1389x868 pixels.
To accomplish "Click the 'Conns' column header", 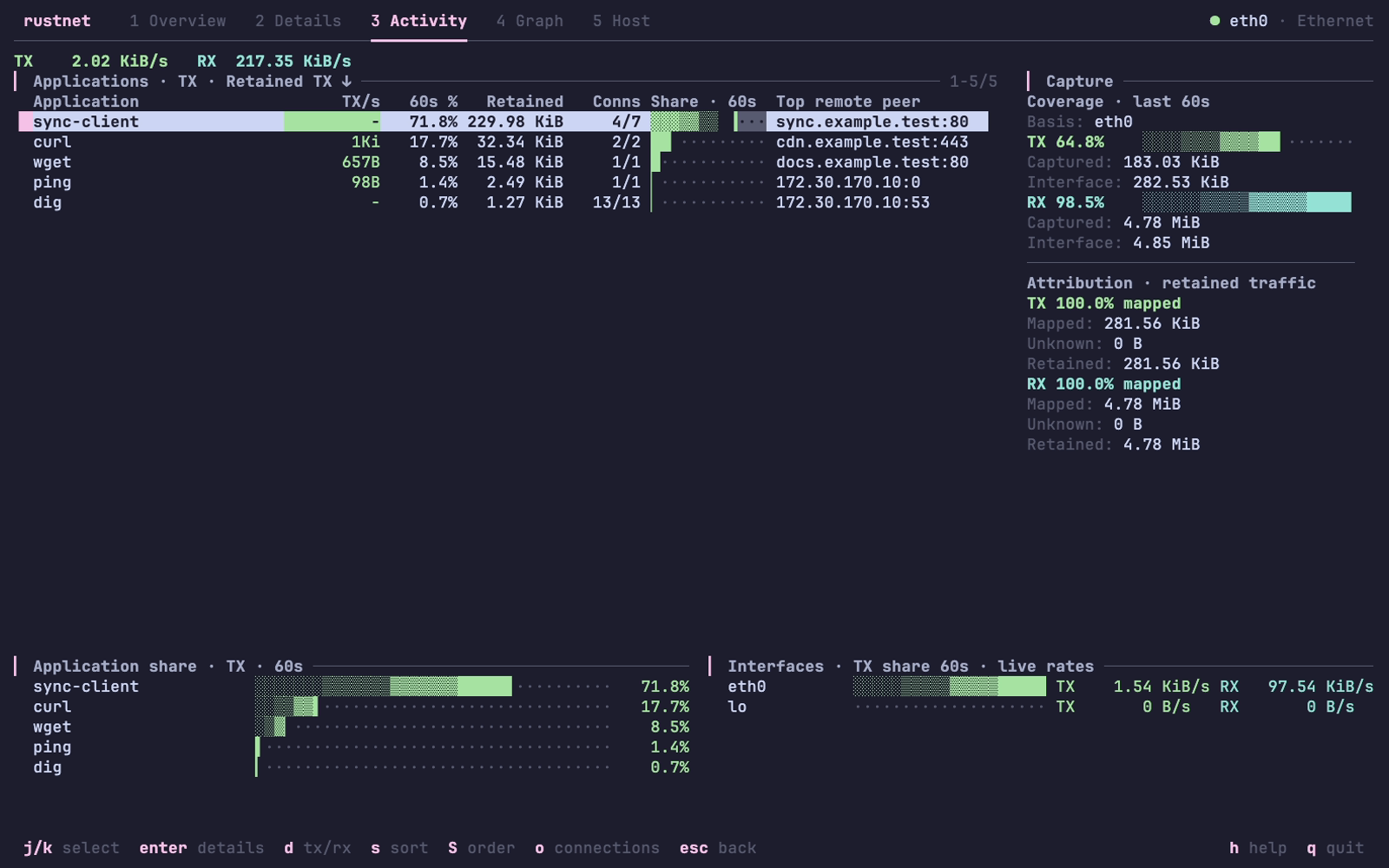I will [x=616, y=102].
